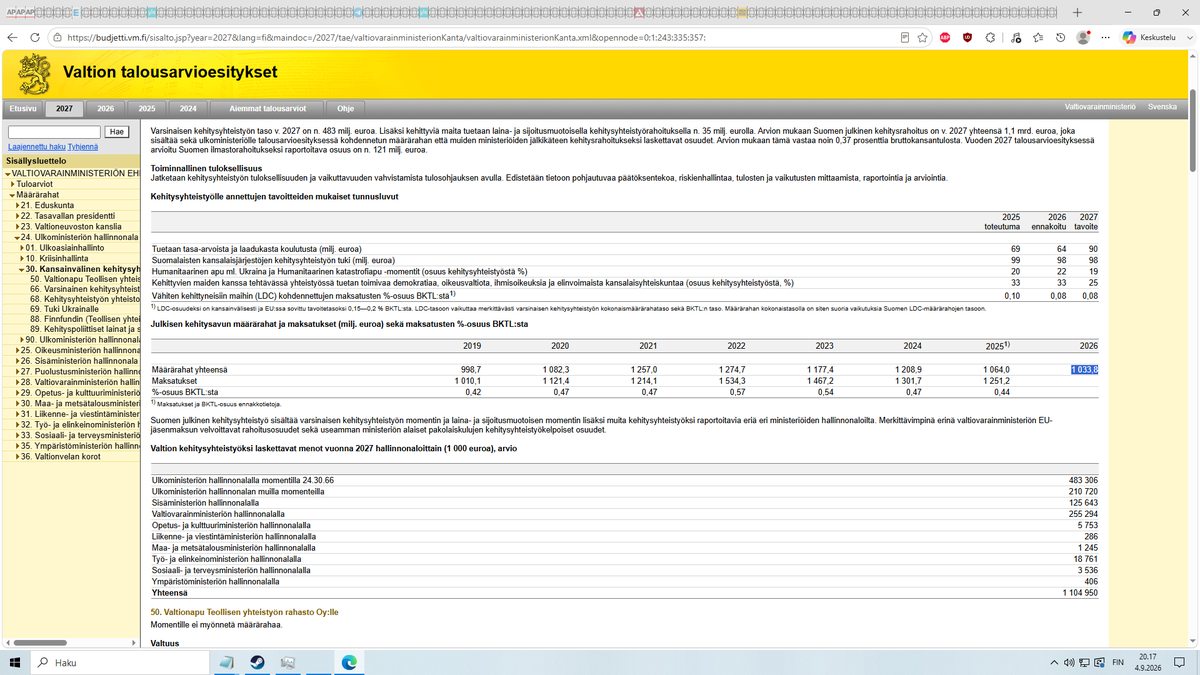The width and height of the screenshot is (1200, 675).
Task: Open the Laajennettu haku link
Action: point(36,147)
